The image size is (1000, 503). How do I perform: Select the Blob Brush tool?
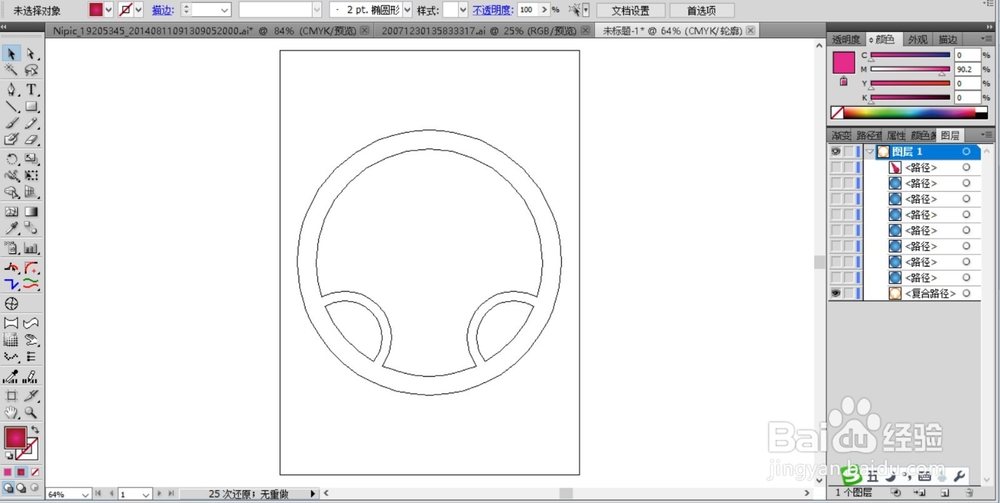[11, 140]
